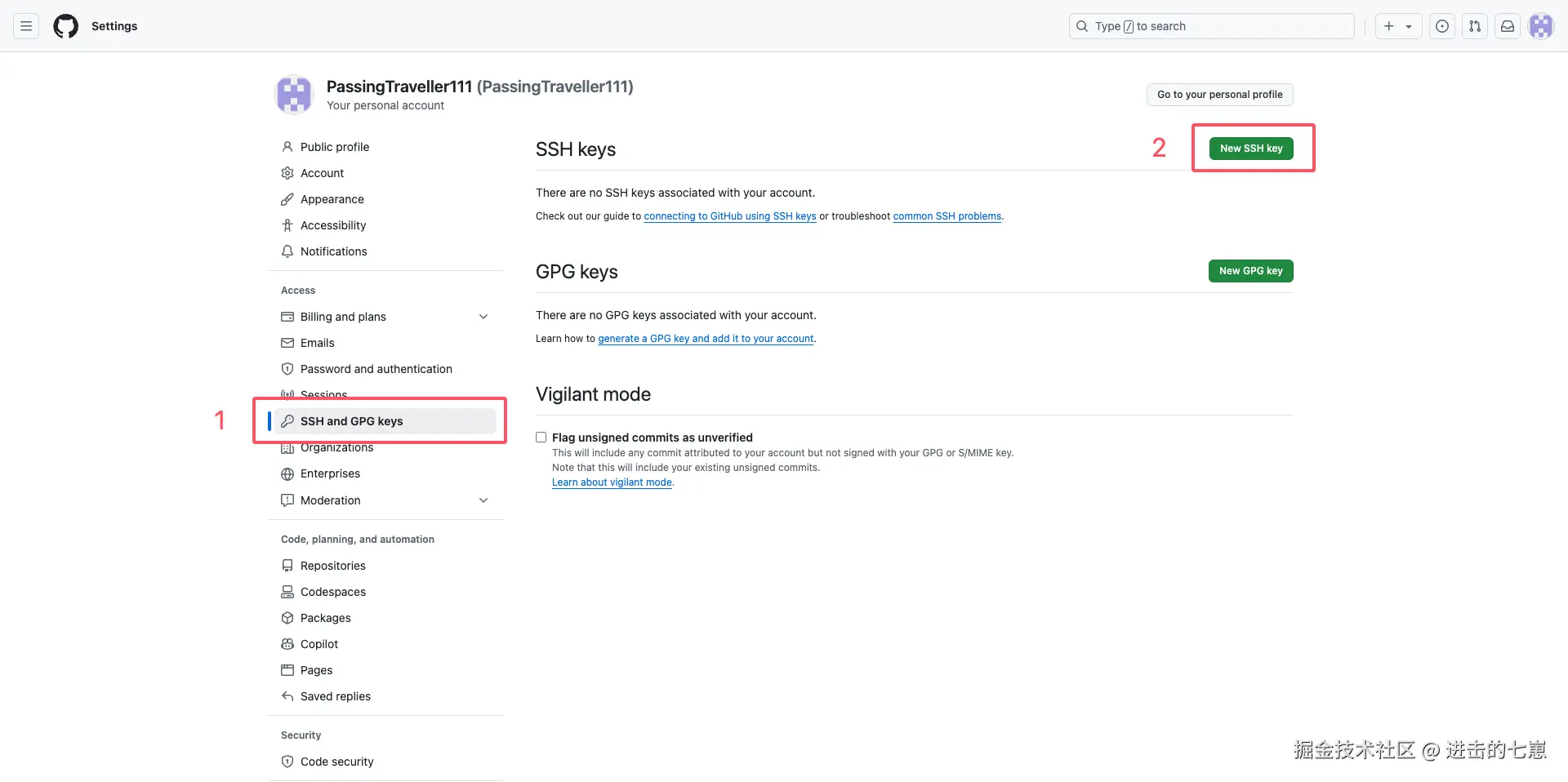Open Pull requests icon in header
The width and height of the screenshot is (1568, 782).
pyautogui.click(x=1475, y=26)
